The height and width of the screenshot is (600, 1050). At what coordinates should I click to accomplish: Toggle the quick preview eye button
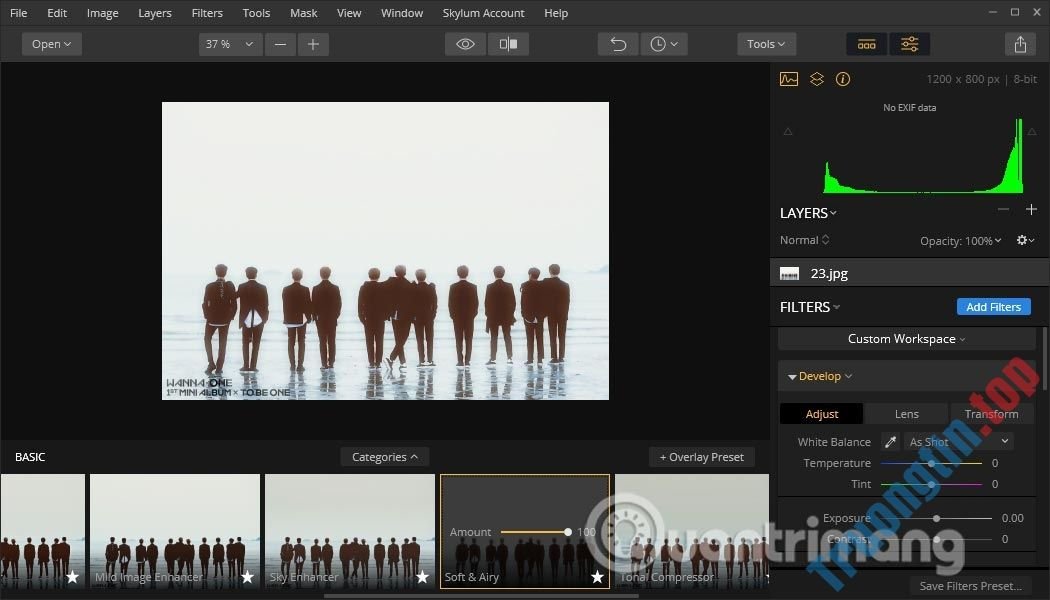465,44
